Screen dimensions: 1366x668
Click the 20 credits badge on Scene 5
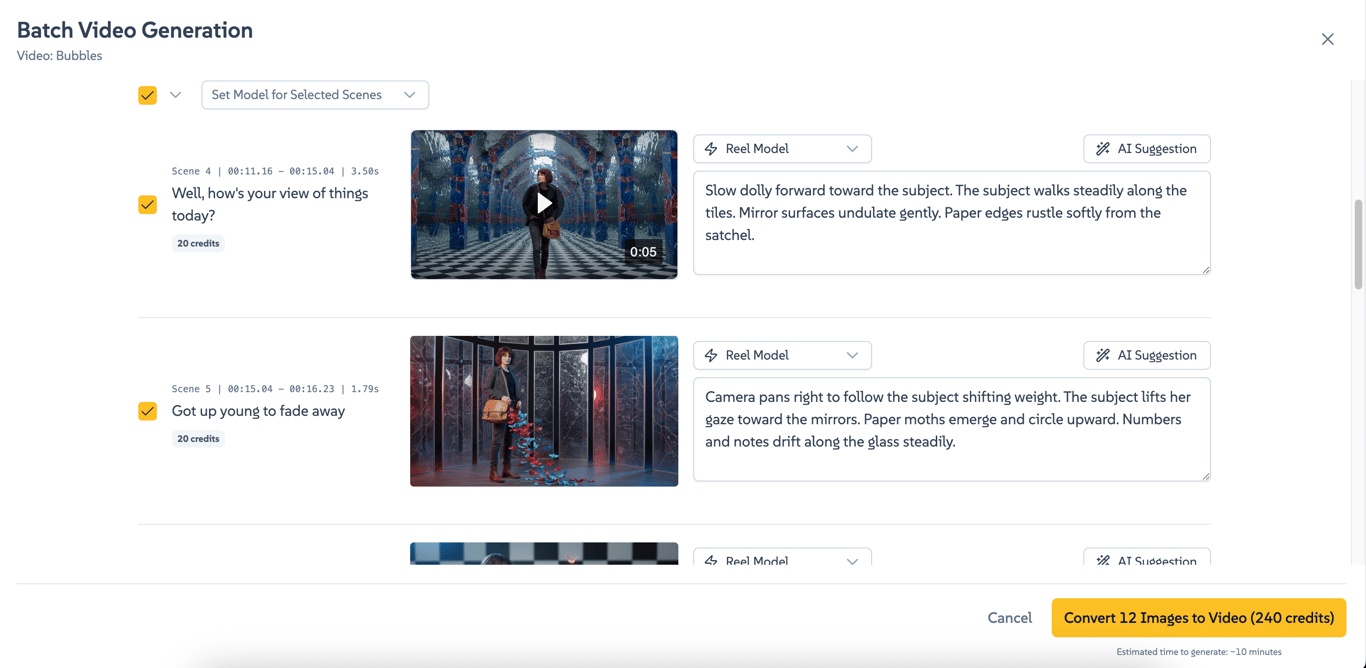point(198,438)
